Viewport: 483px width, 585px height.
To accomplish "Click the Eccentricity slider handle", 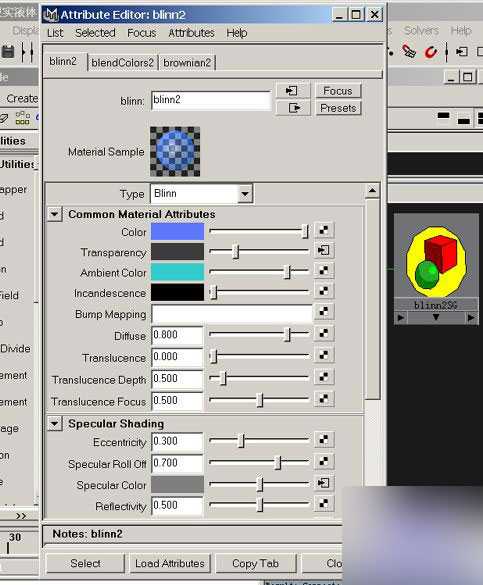I will click(242, 441).
